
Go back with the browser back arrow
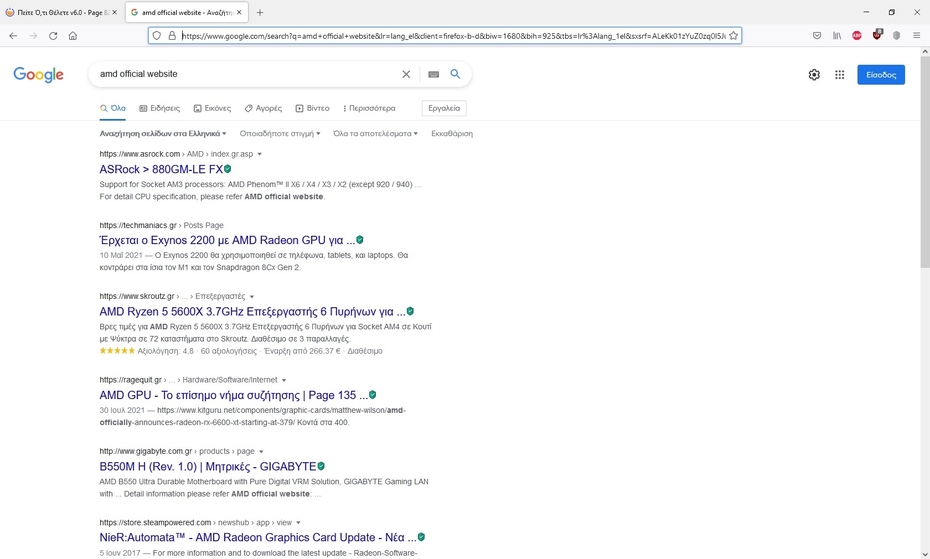(x=13, y=36)
